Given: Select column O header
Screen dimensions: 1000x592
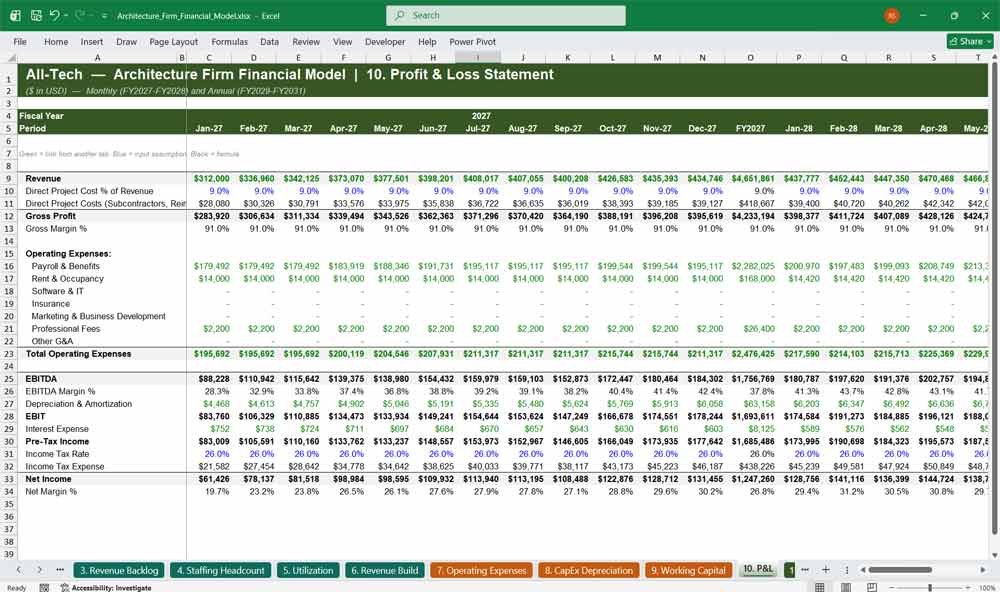Looking at the screenshot, I should tap(751, 57).
